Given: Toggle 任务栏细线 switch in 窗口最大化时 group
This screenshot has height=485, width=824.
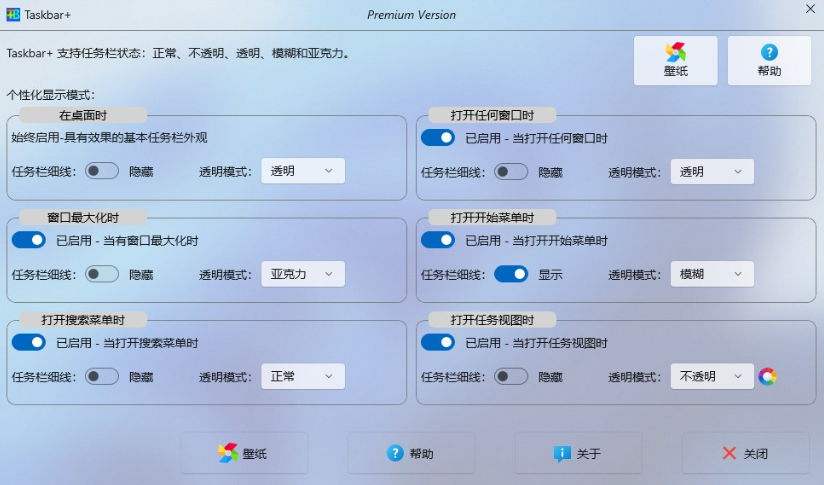Looking at the screenshot, I should click(x=102, y=274).
